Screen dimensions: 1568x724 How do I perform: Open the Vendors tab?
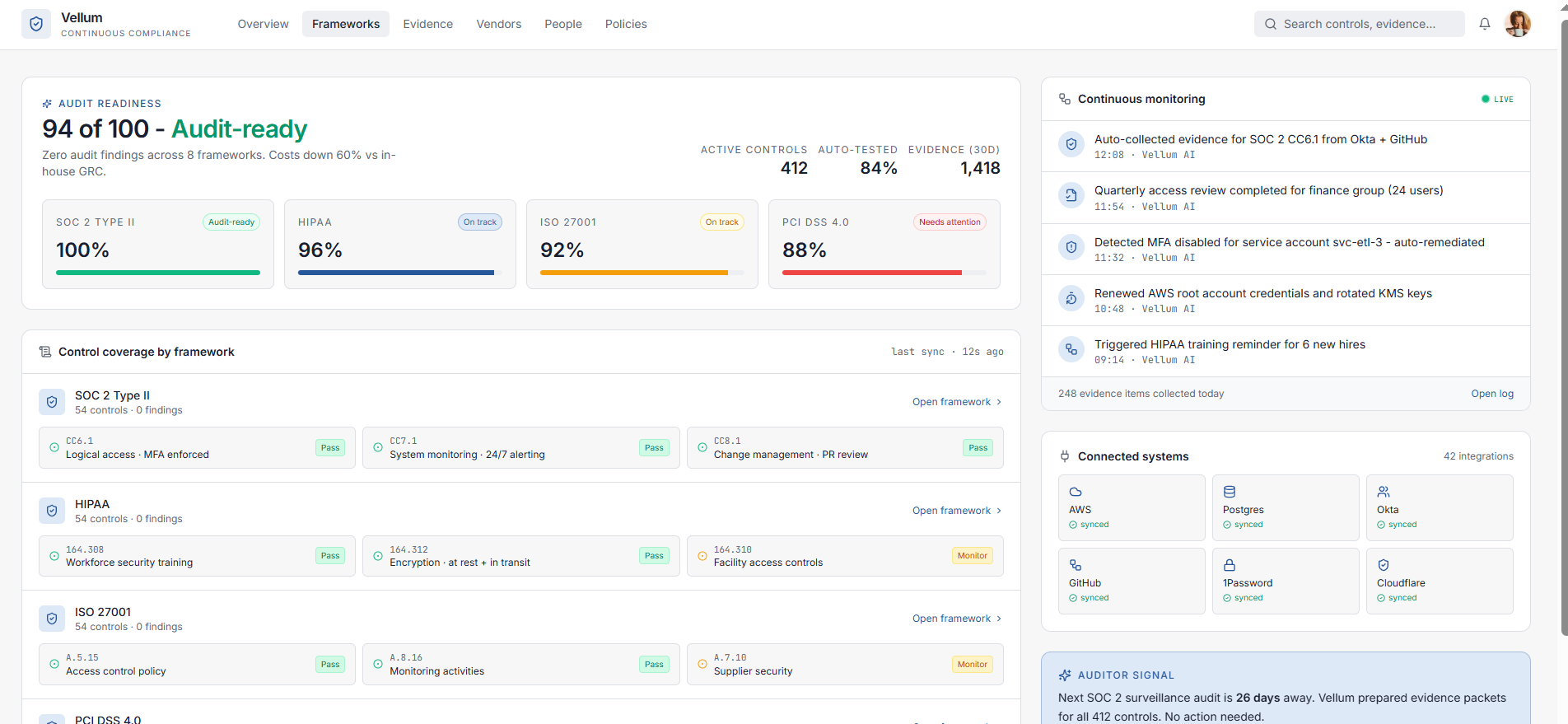point(499,24)
